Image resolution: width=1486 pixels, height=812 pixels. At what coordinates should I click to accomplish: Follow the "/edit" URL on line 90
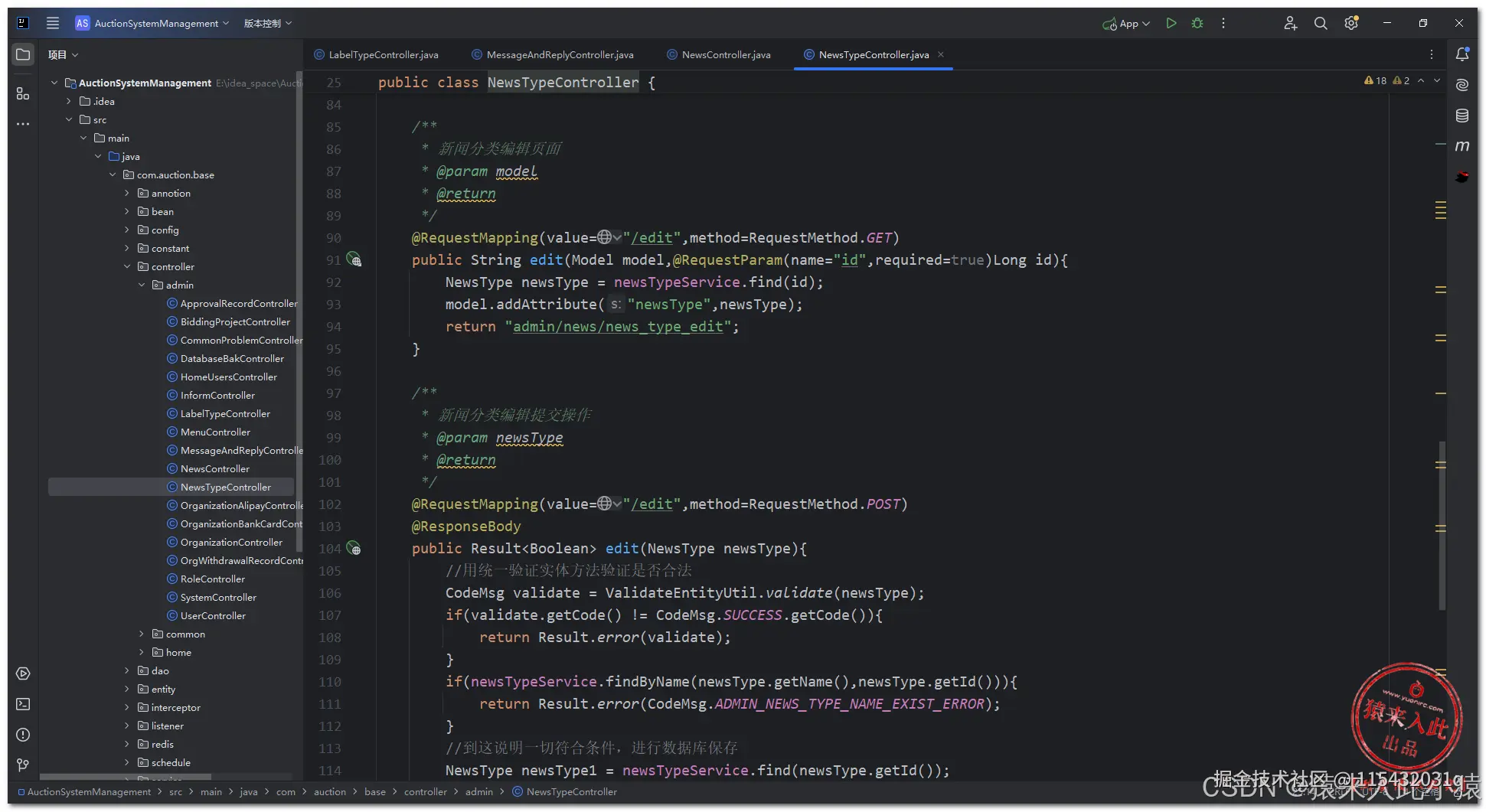click(x=652, y=237)
